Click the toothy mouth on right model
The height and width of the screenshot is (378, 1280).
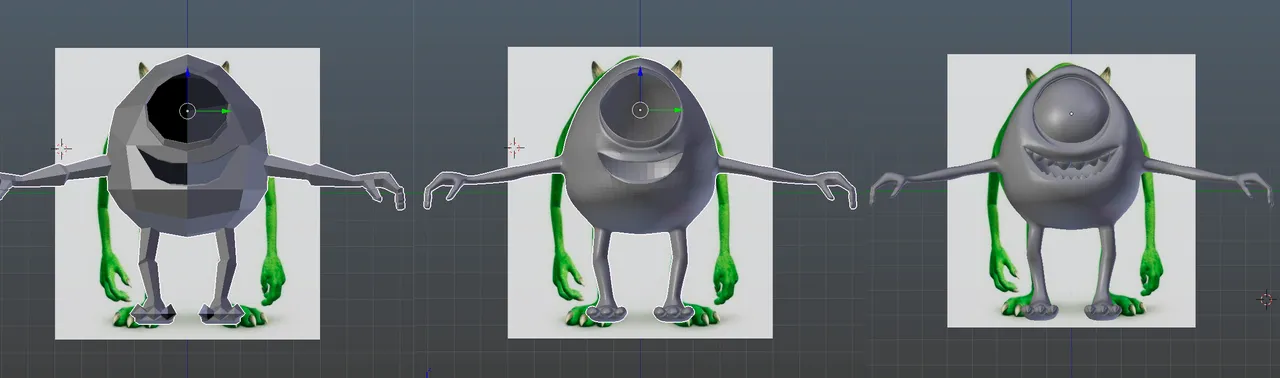(x=1071, y=161)
